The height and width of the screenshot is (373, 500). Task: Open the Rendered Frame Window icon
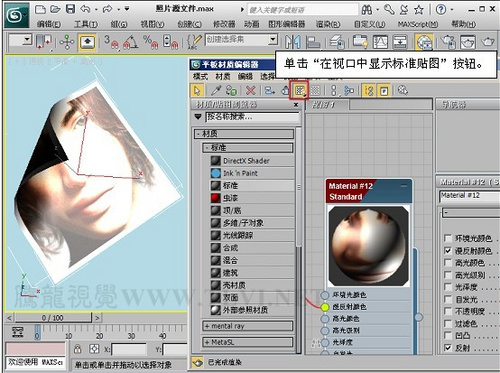pos(467,42)
